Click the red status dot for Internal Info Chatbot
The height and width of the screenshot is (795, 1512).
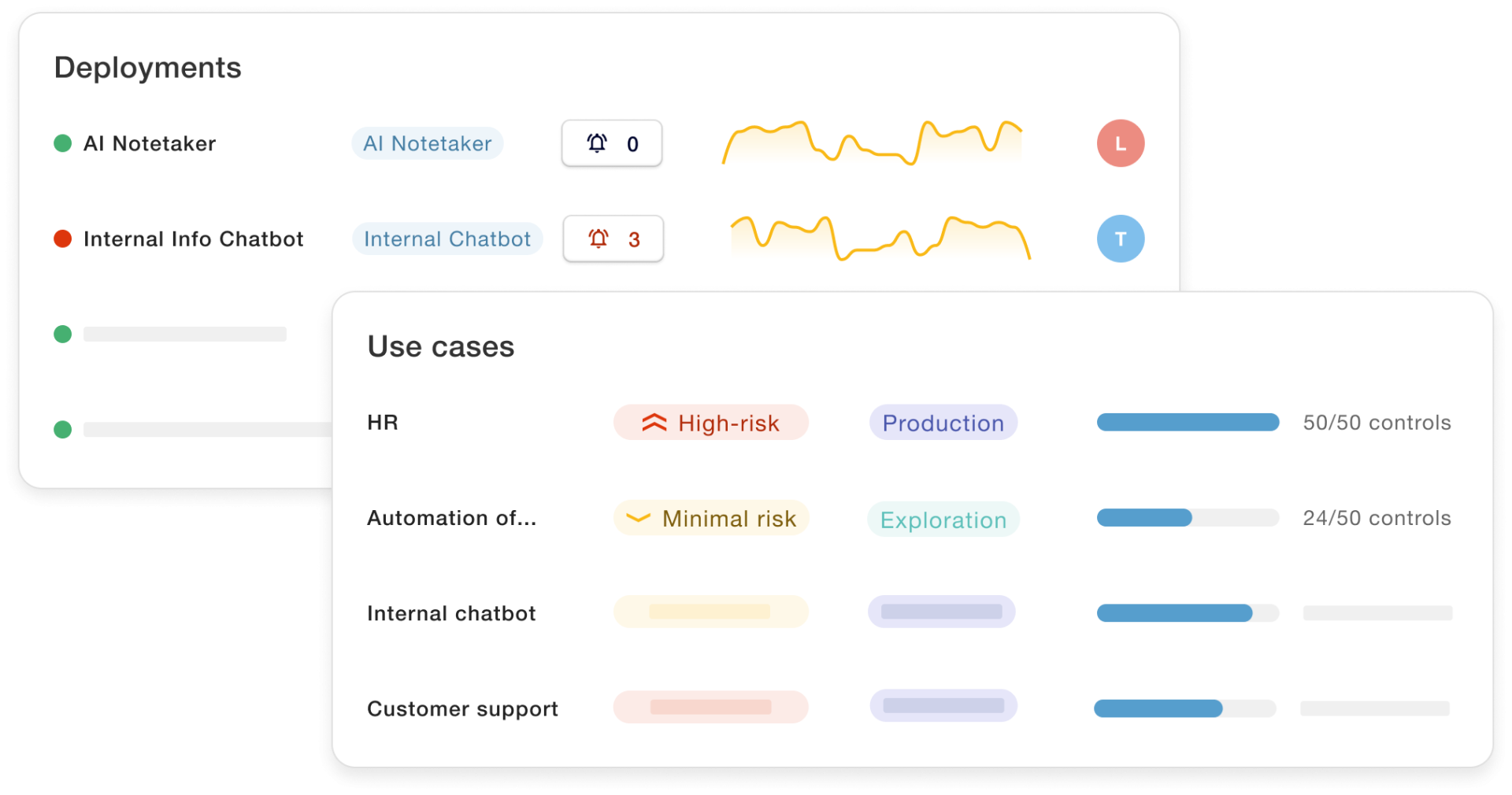click(x=62, y=238)
